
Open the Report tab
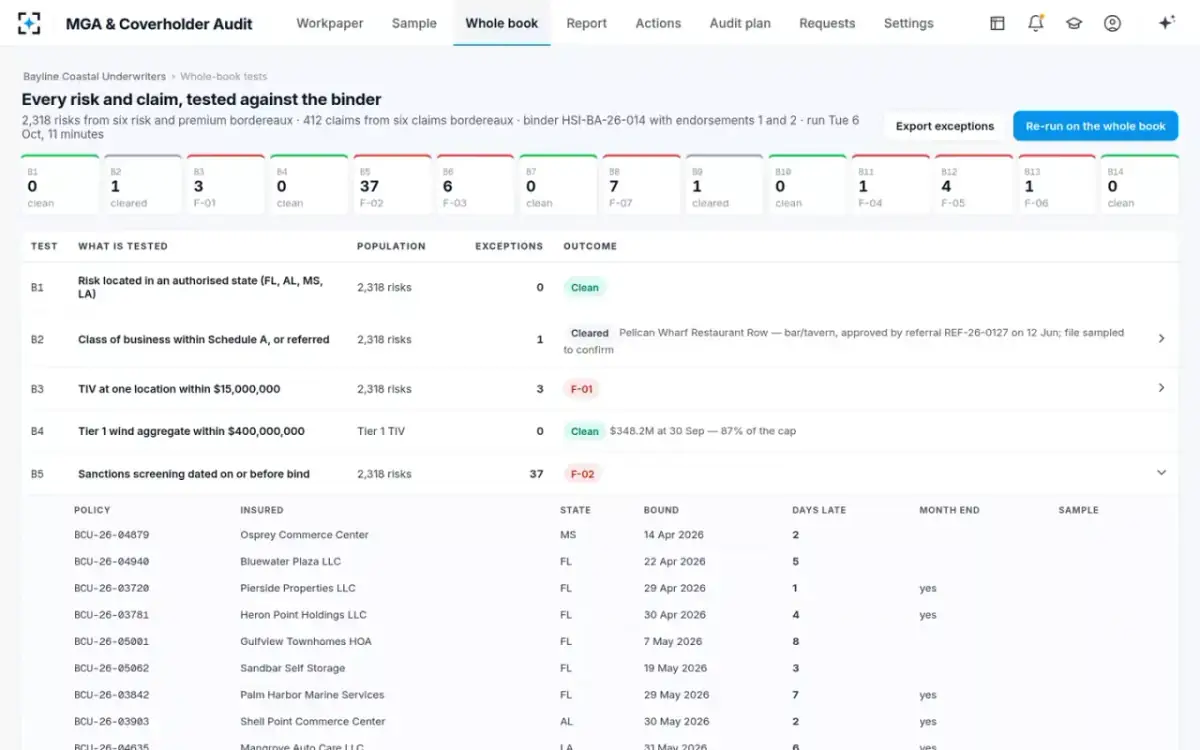(x=586, y=23)
